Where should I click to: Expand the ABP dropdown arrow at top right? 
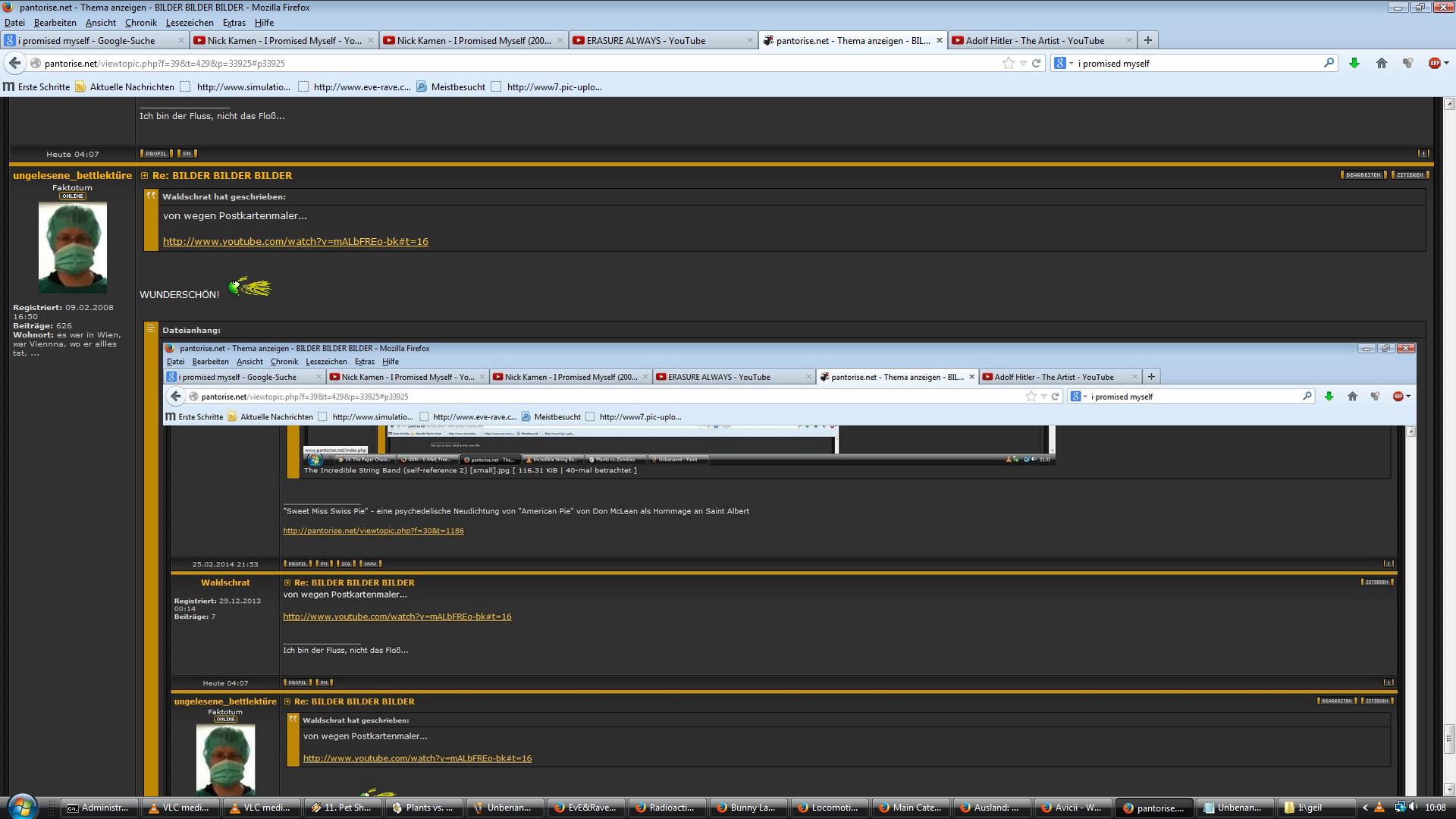tap(1446, 63)
